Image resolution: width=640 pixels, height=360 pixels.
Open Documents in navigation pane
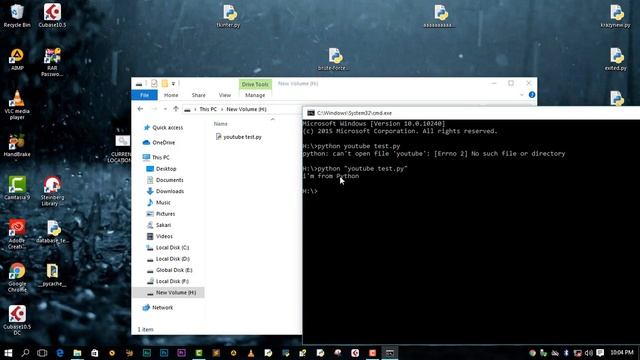pos(165,180)
